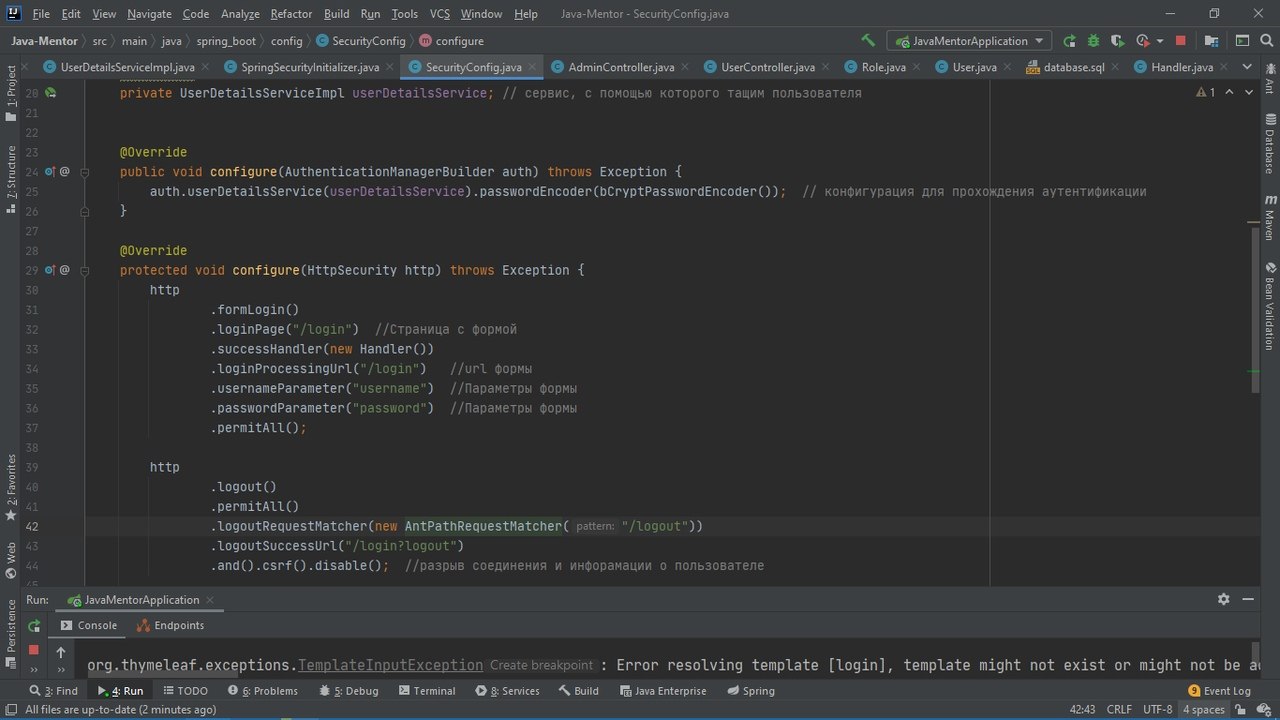
Task: Click the Create breakpoint hint
Action: click(541, 665)
